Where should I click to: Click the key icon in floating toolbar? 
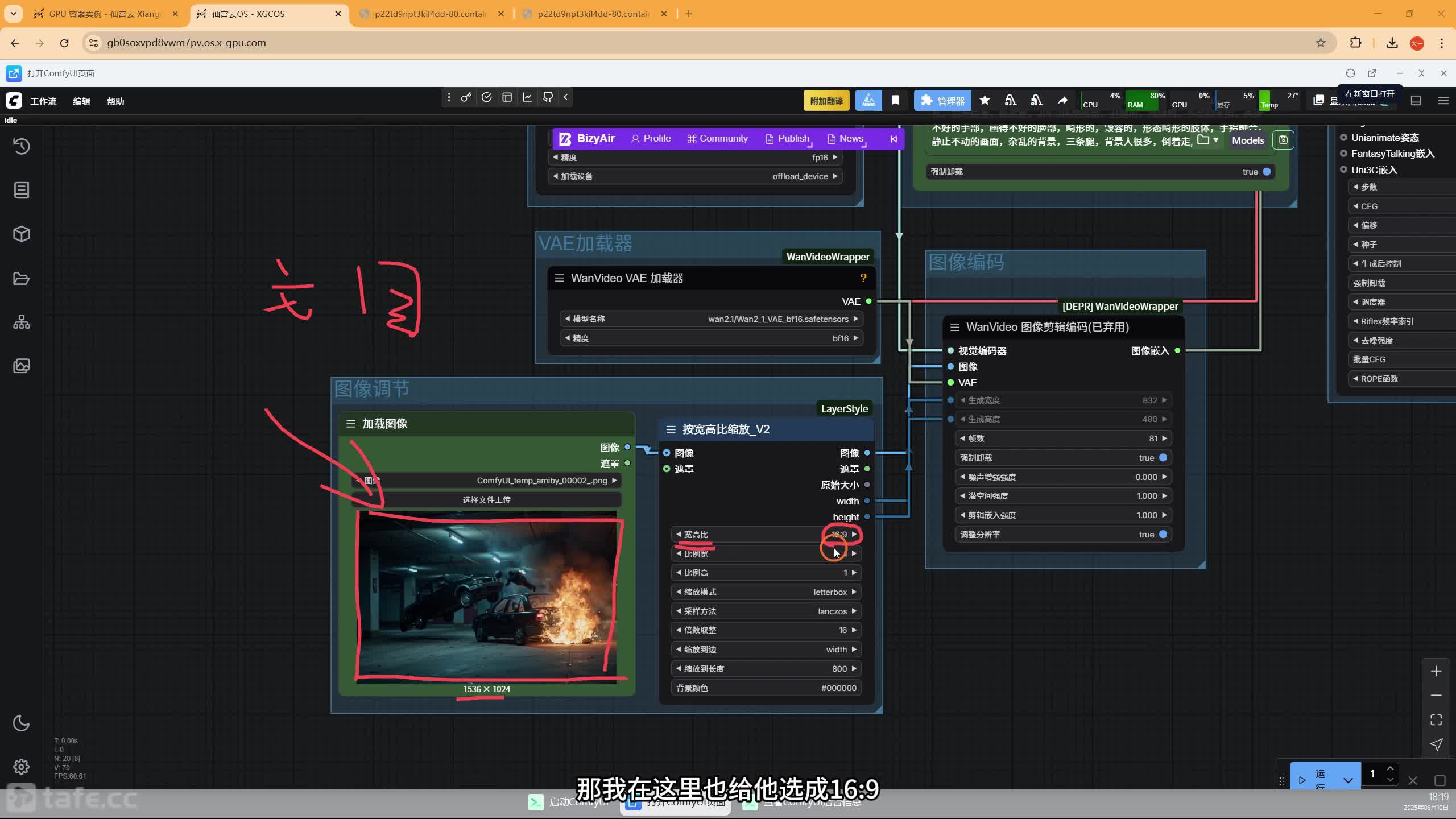pyautogui.click(x=466, y=97)
